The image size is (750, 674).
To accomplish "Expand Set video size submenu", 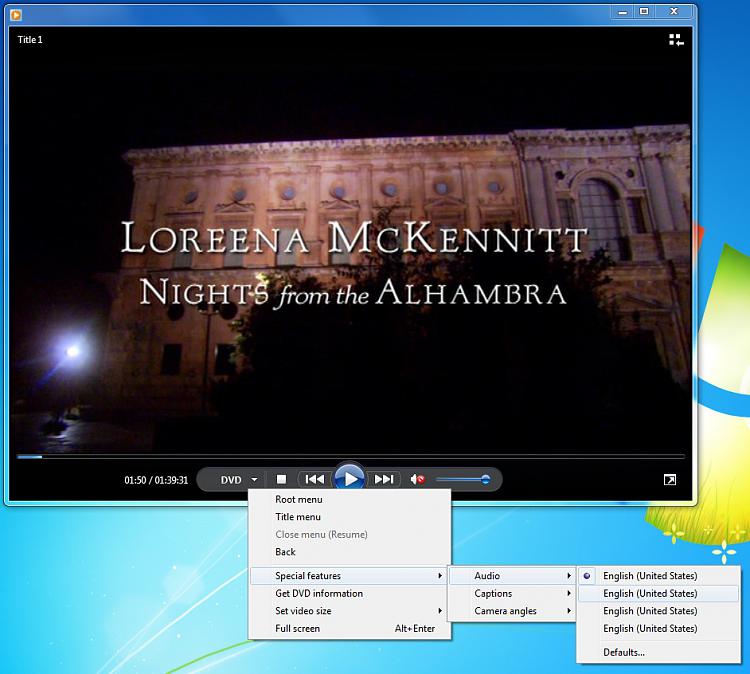I will [x=350, y=611].
